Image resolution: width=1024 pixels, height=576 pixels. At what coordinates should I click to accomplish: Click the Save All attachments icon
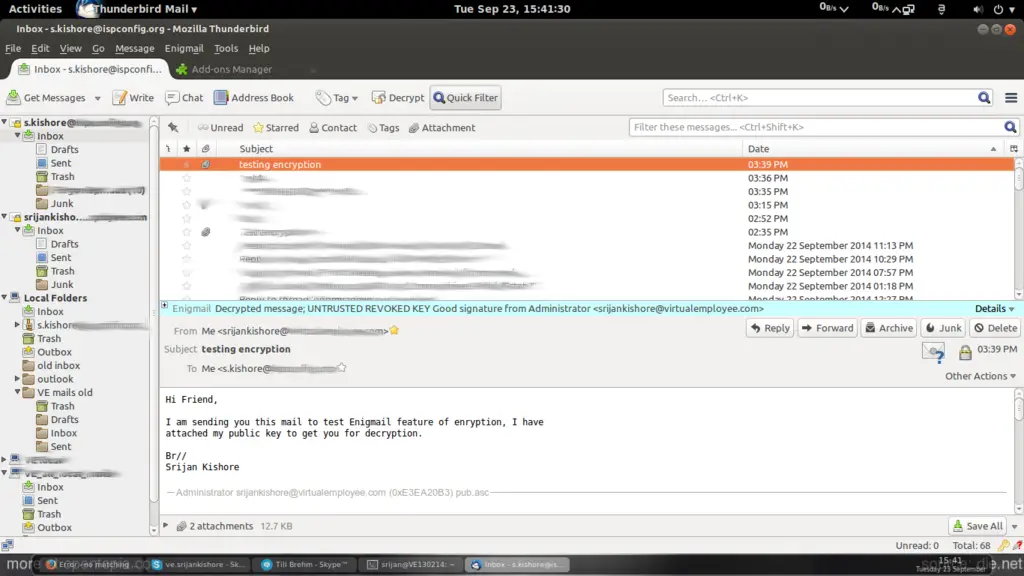[957, 526]
